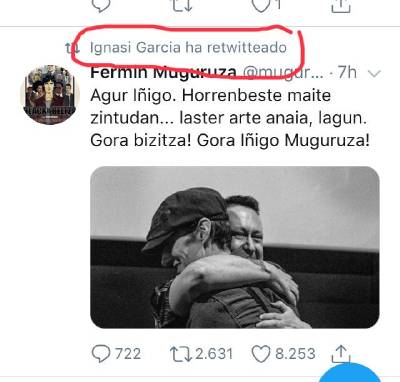Tap the retweet icon of the previous tweet
400x382 pixels.
[x=182, y=6]
